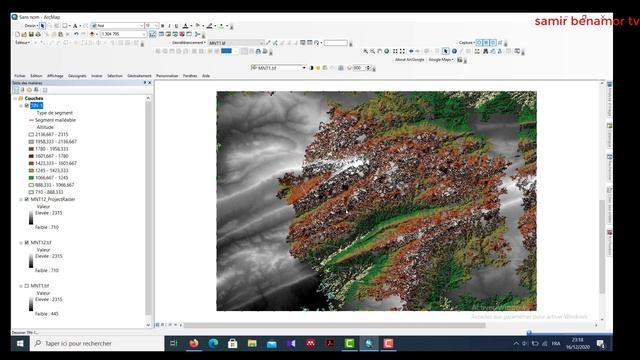The height and width of the screenshot is (360, 640).
Task: Click the Find binoculars icon
Action: tap(485, 51)
